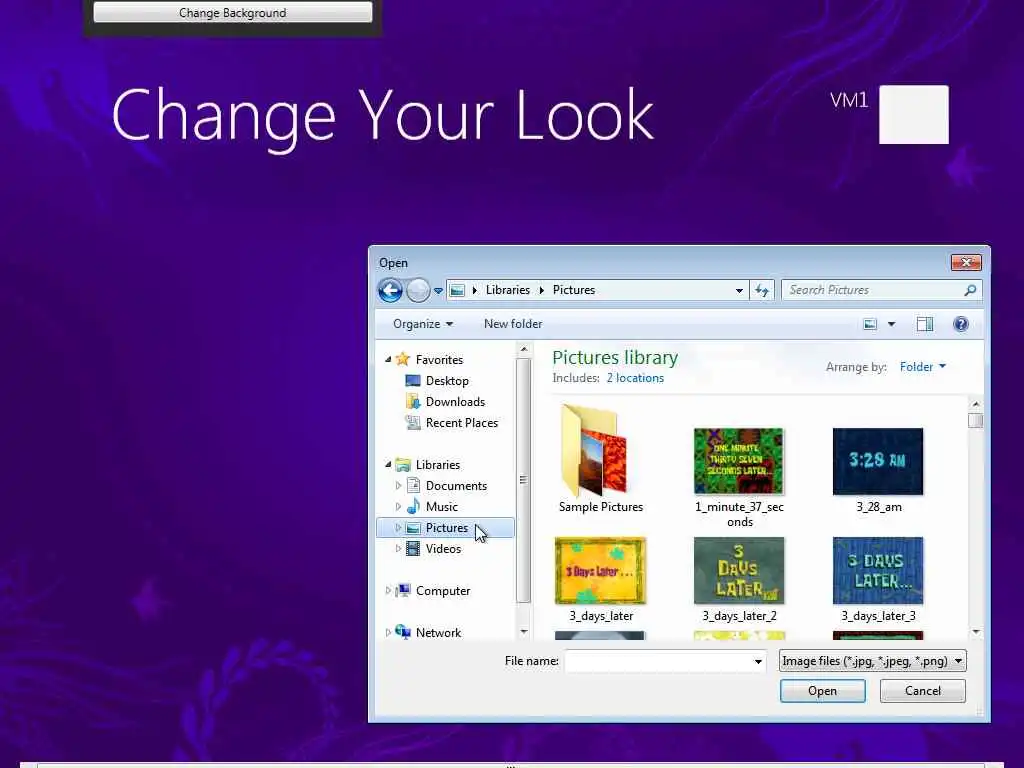Screen dimensions: 1024x768
Task: Go back using the blue Back arrow
Action: pyautogui.click(x=391, y=290)
